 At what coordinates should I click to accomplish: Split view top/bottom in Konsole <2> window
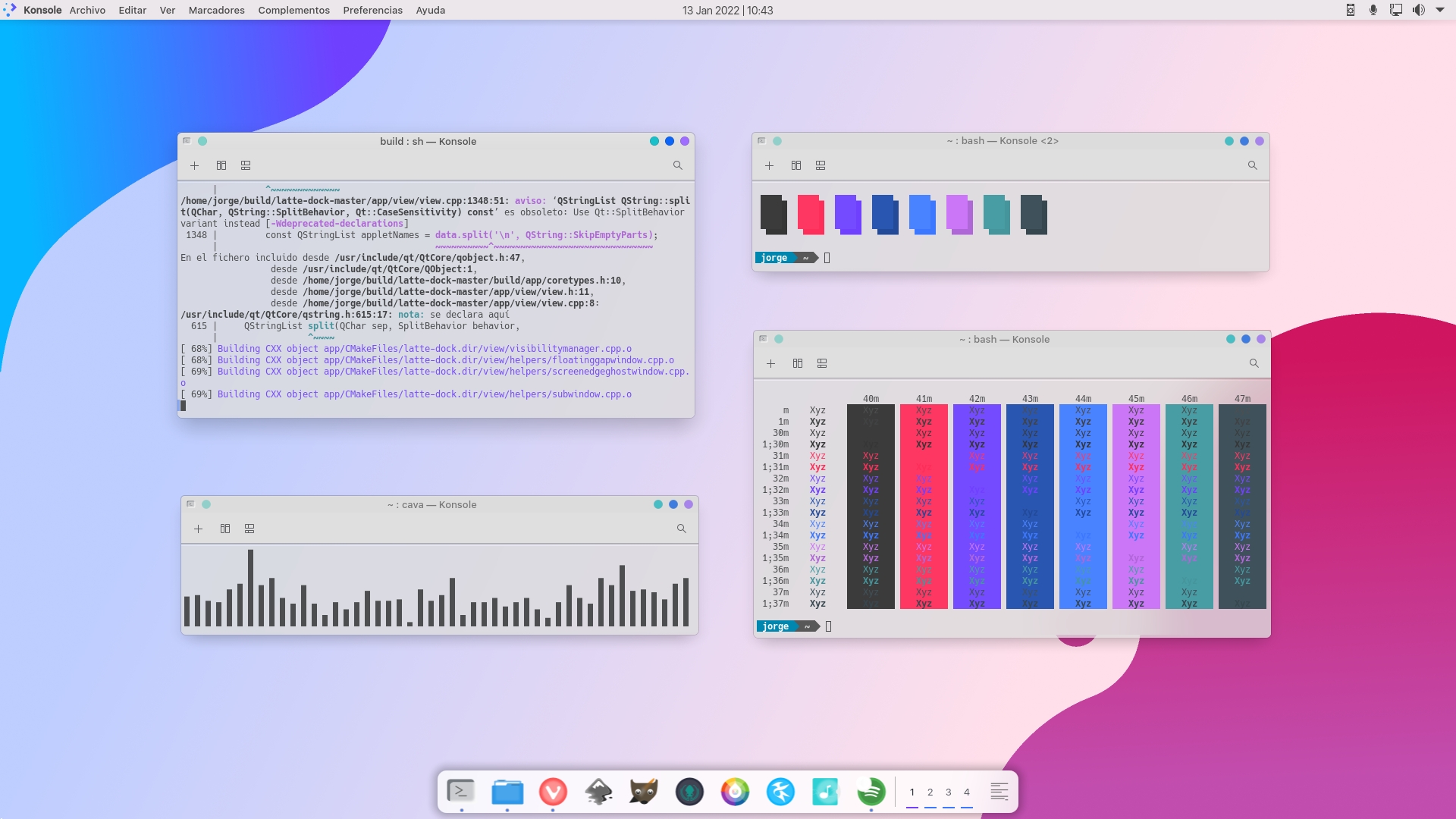(821, 165)
